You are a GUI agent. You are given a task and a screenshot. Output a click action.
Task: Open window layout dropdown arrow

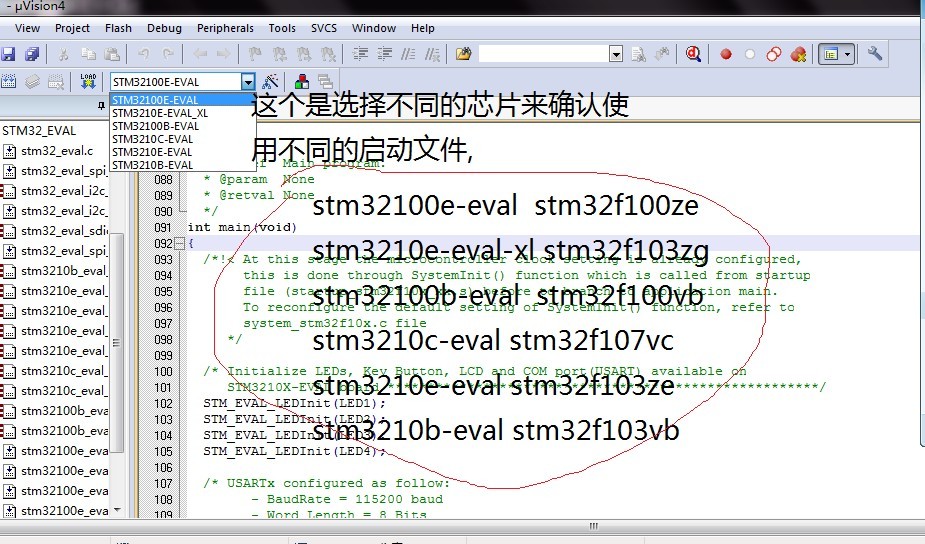[848, 54]
